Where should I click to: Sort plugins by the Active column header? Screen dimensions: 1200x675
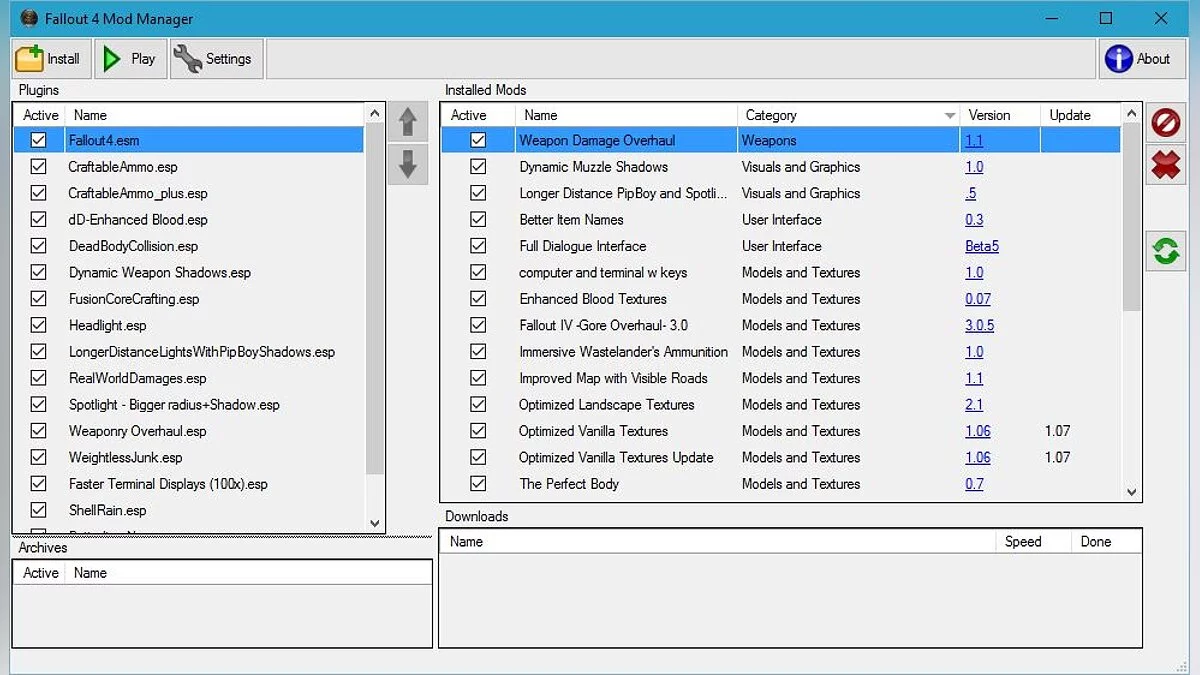pos(39,114)
